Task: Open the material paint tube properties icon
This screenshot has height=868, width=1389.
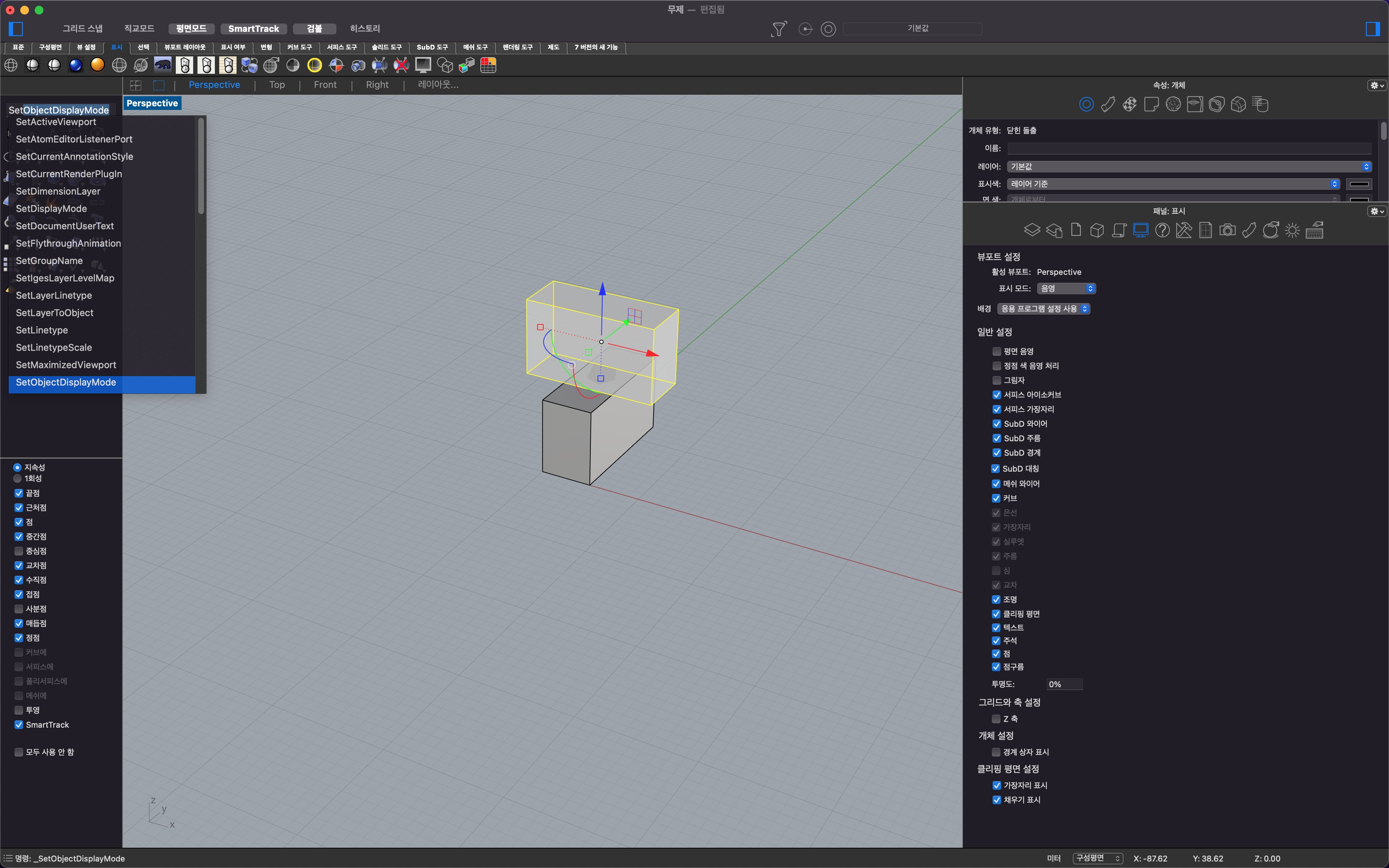Action: tap(1108, 105)
